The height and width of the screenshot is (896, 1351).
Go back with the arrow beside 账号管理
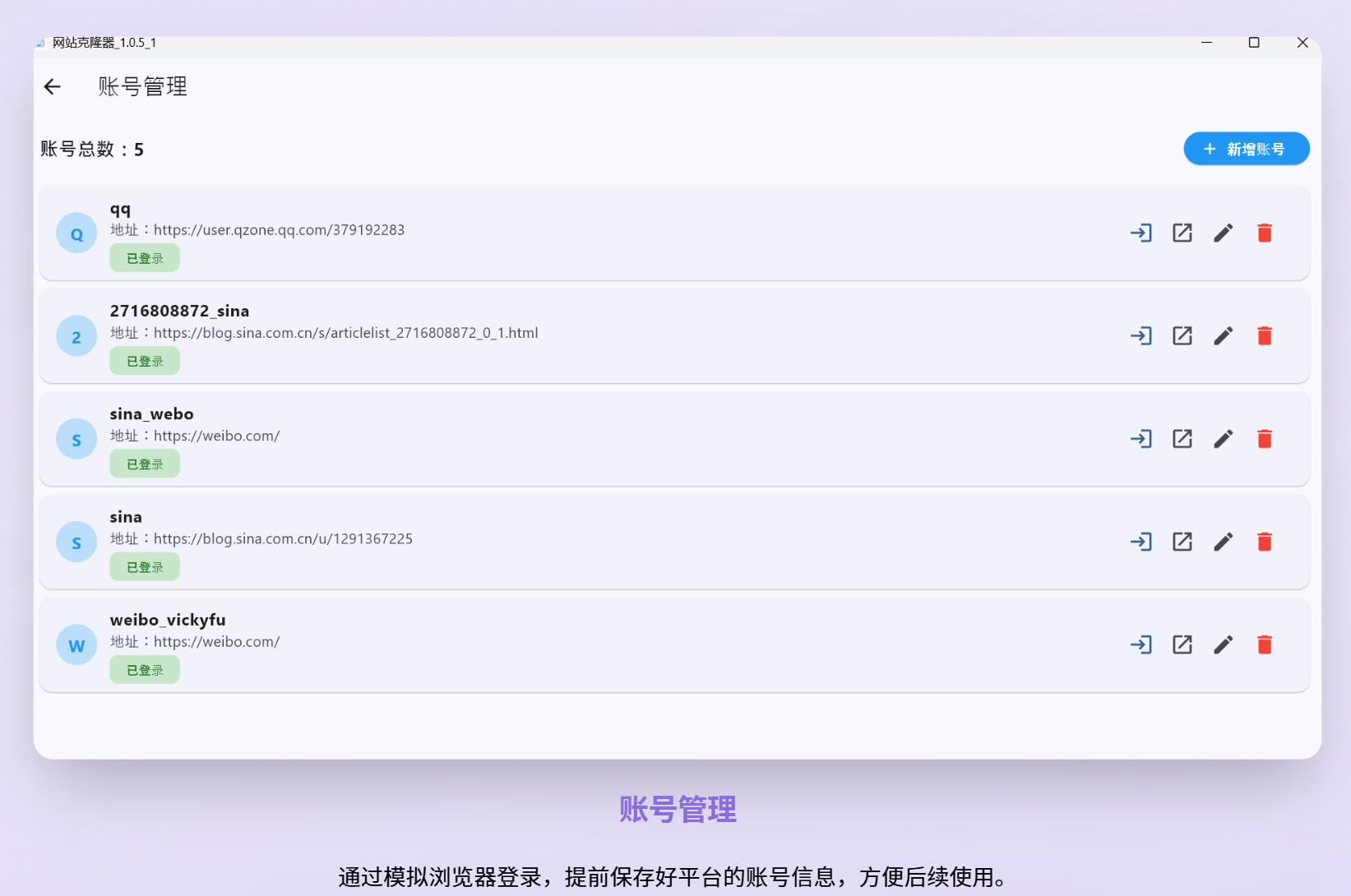point(53,86)
